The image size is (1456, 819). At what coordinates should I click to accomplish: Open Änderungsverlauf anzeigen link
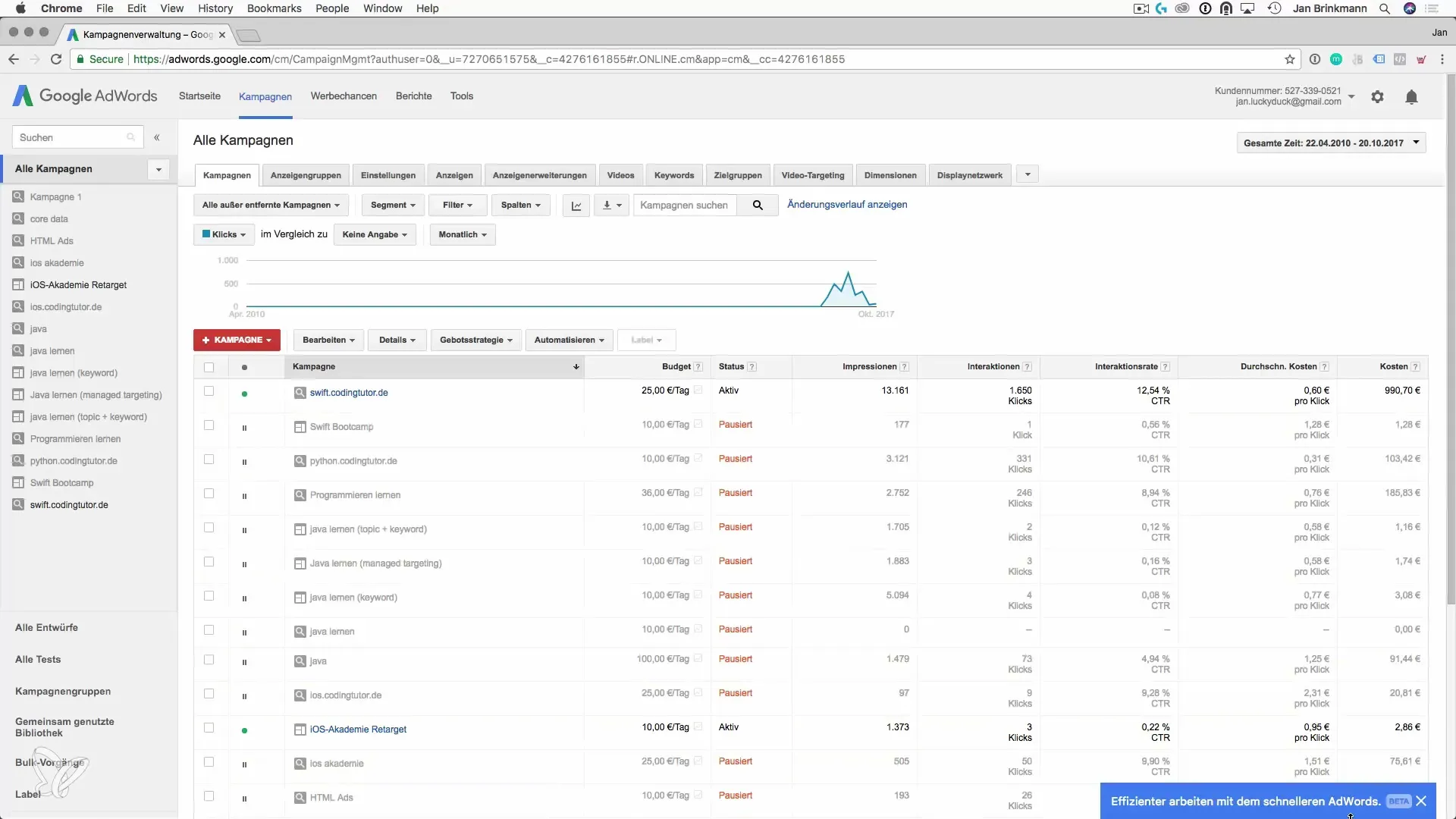pos(847,205)
